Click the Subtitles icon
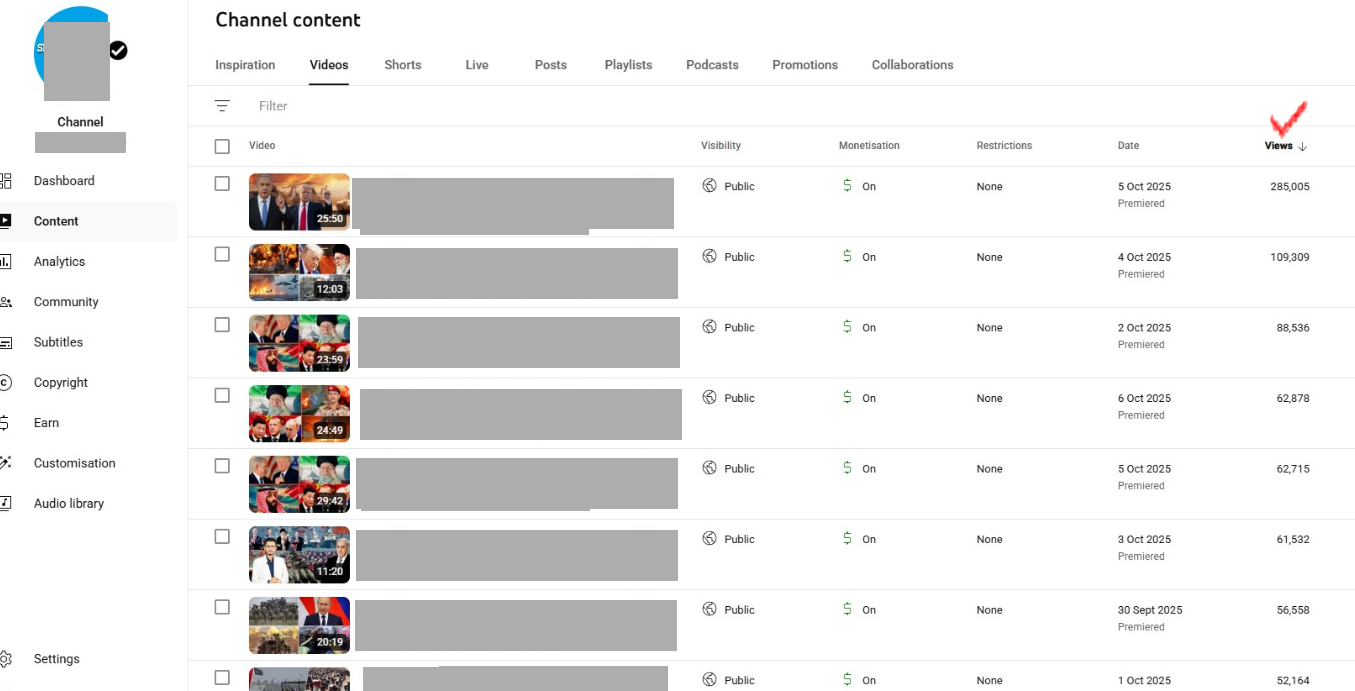This screenshot has height=691, width=1355. click(6, 342)
